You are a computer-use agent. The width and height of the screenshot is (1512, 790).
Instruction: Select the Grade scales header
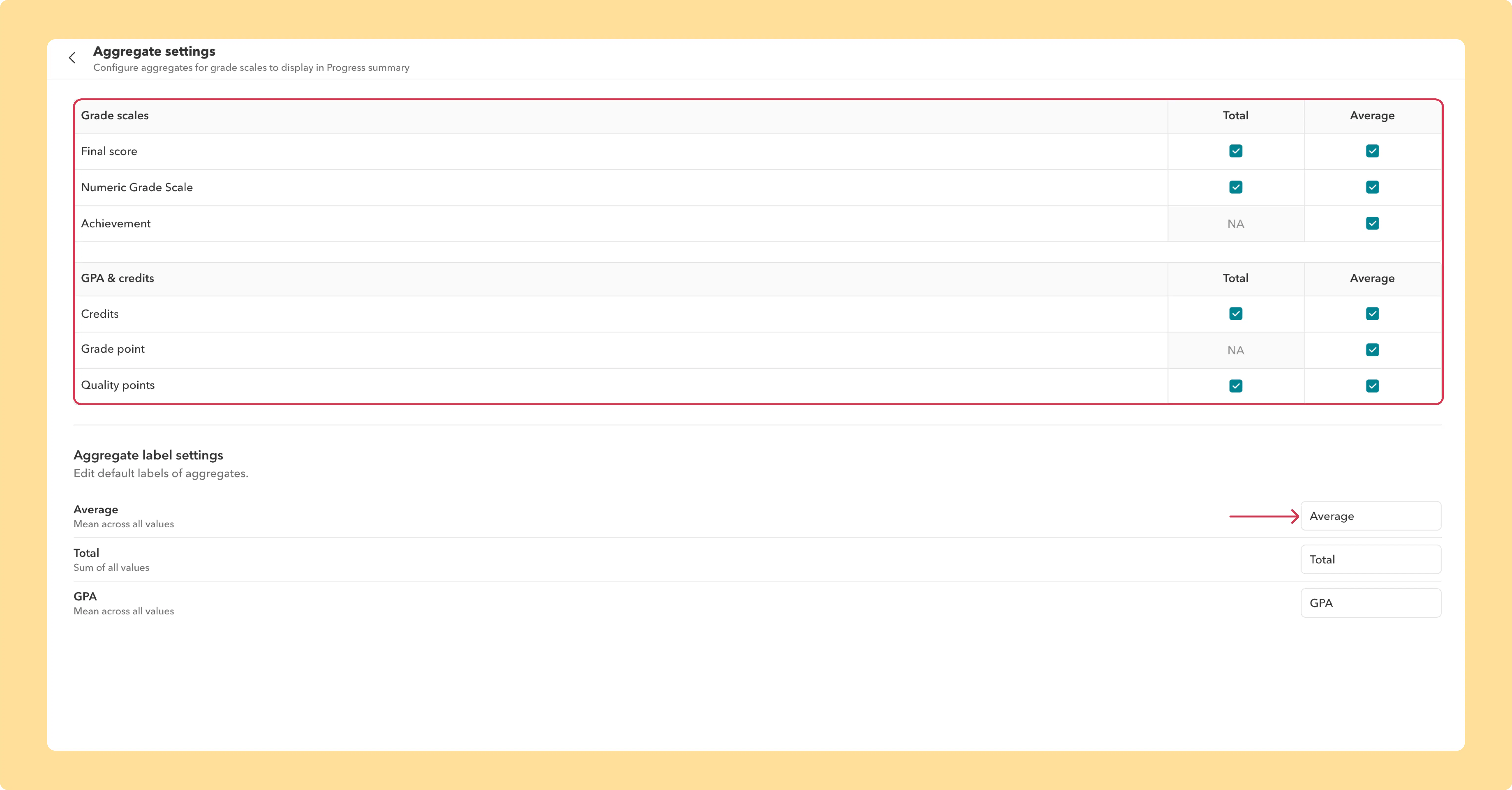coord(115,116)
